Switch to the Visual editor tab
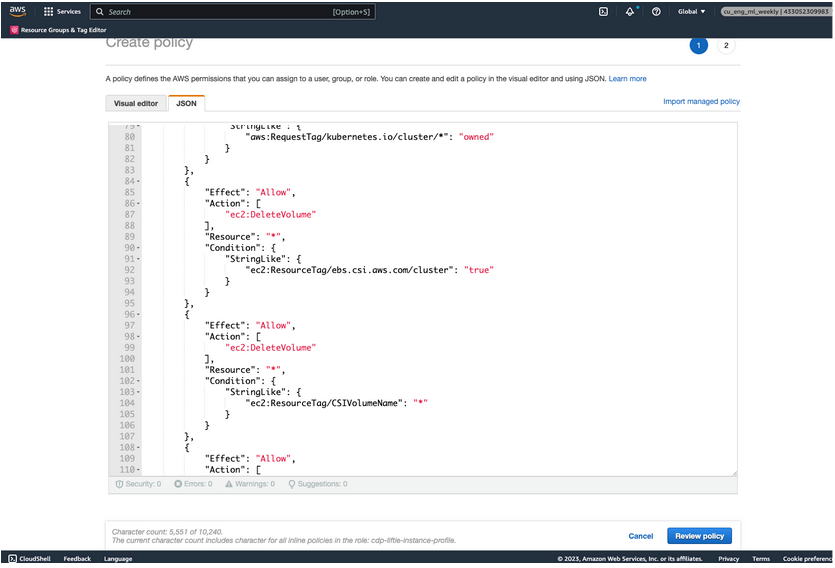The image size is (835, 568). 136,103
